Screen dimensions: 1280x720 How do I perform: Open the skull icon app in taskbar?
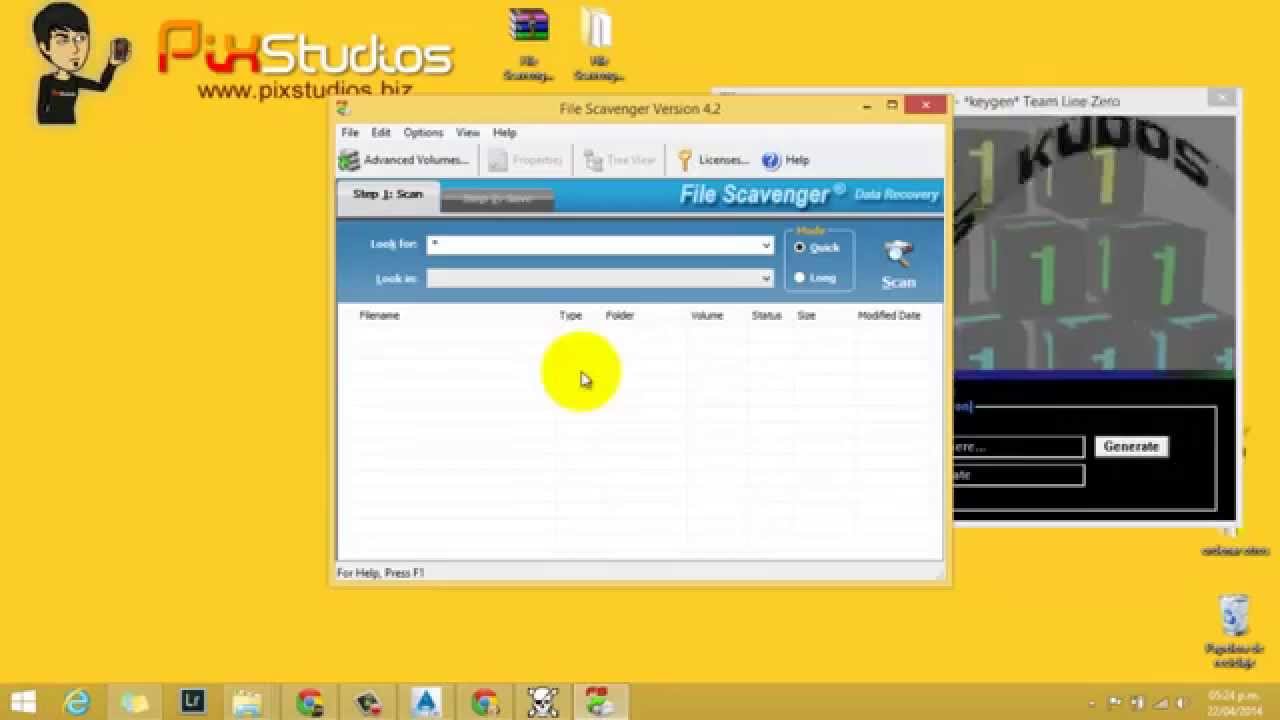click(x=543, y=702)
